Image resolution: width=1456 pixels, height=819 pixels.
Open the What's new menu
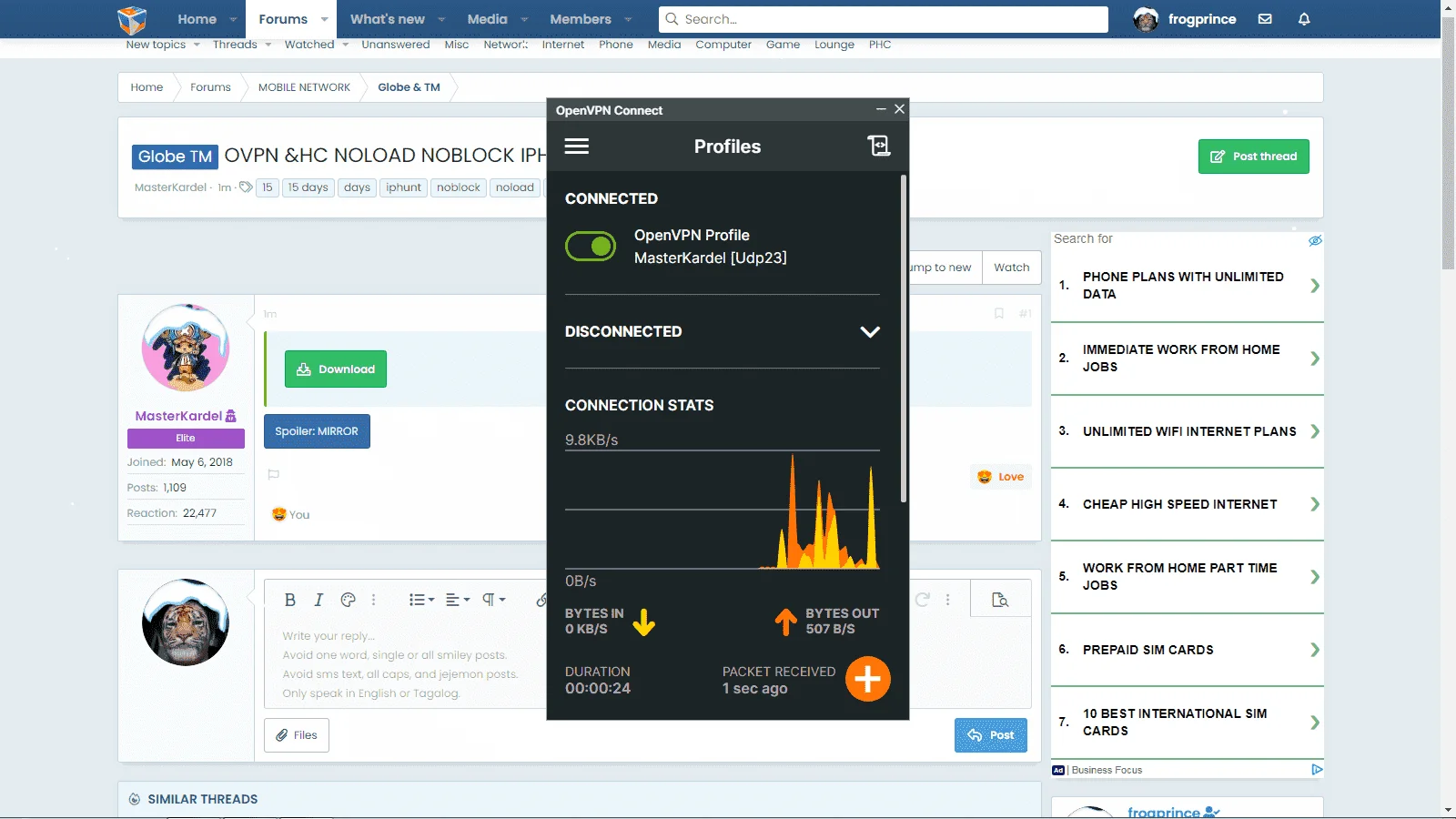(x=388, y=19)
